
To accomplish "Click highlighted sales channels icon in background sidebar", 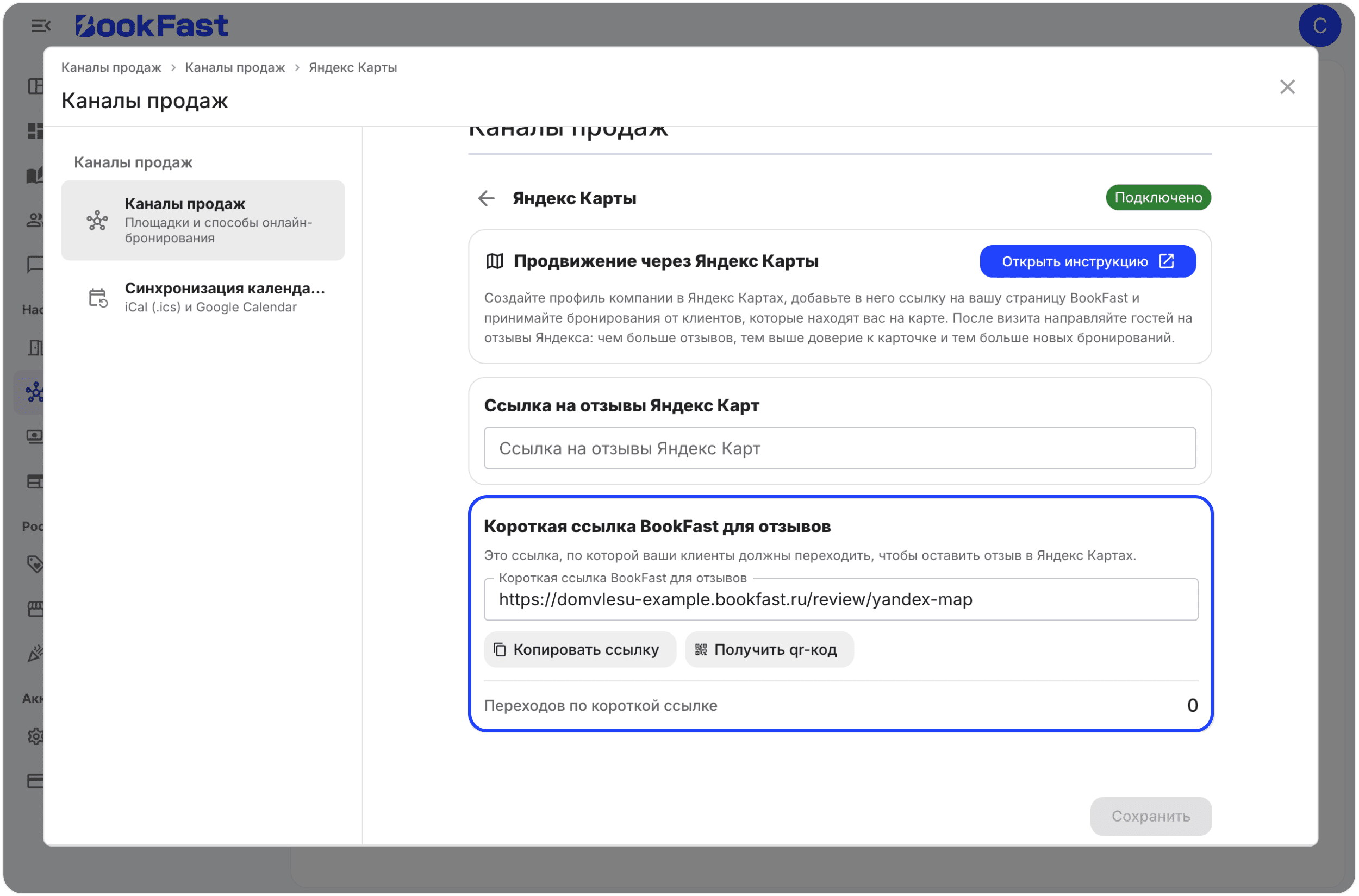I will point(34,392).
